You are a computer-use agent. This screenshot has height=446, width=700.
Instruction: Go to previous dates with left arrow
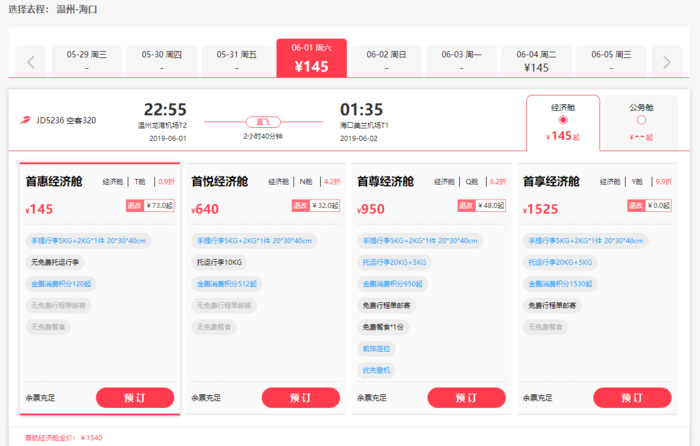[30, 62]
